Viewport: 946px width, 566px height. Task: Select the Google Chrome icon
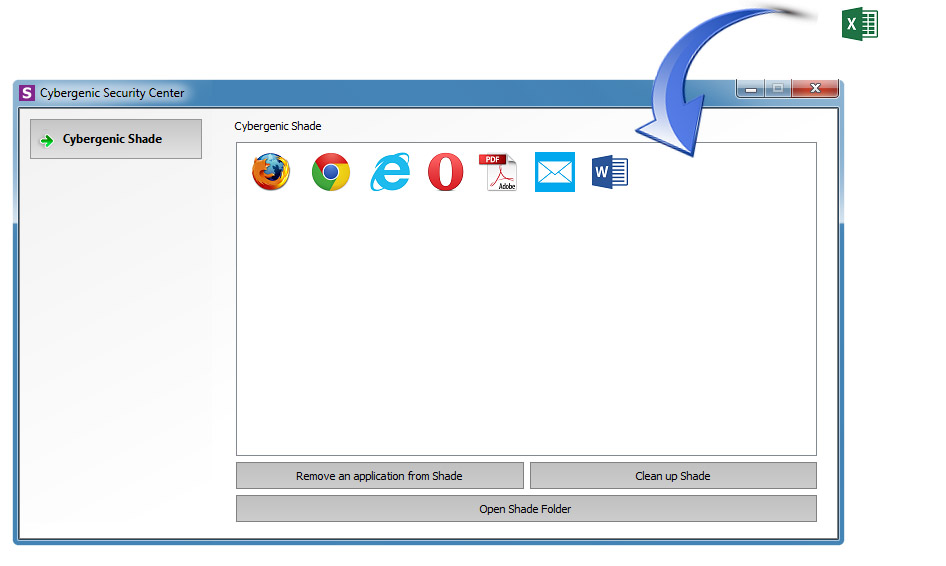coord(330,172)
